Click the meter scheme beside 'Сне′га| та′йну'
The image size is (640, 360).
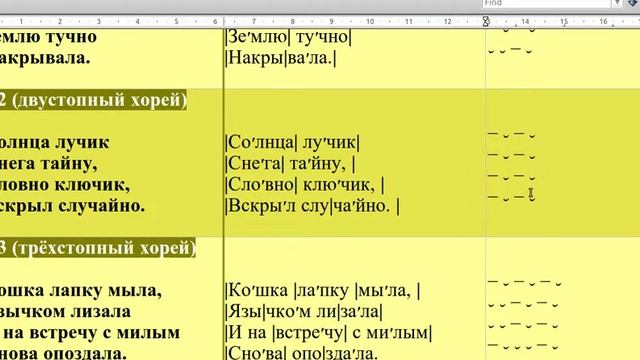coord(511,156)
